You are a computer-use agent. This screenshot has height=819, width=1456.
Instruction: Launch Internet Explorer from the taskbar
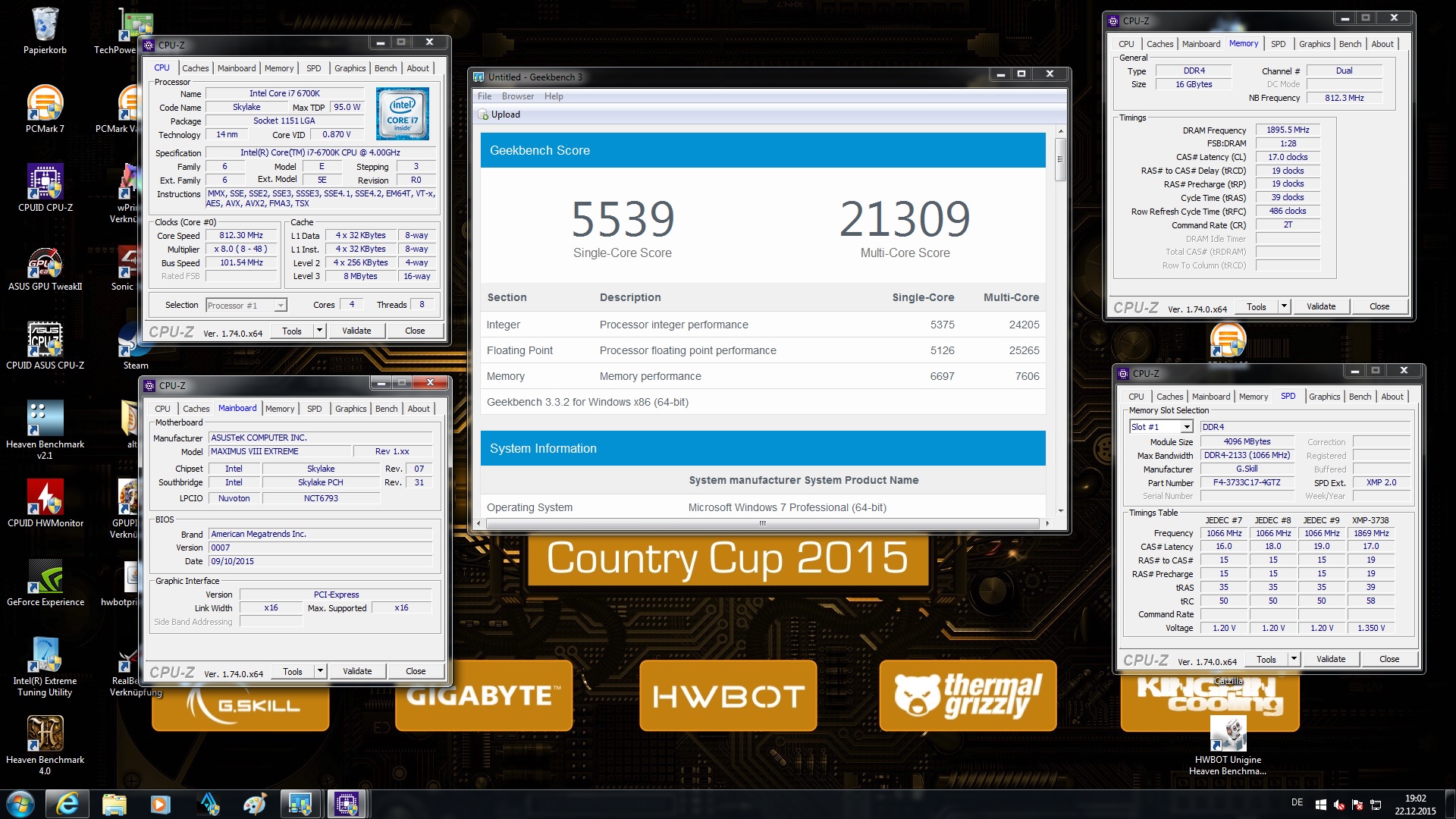pyautogui.click(x=67, y=804)
